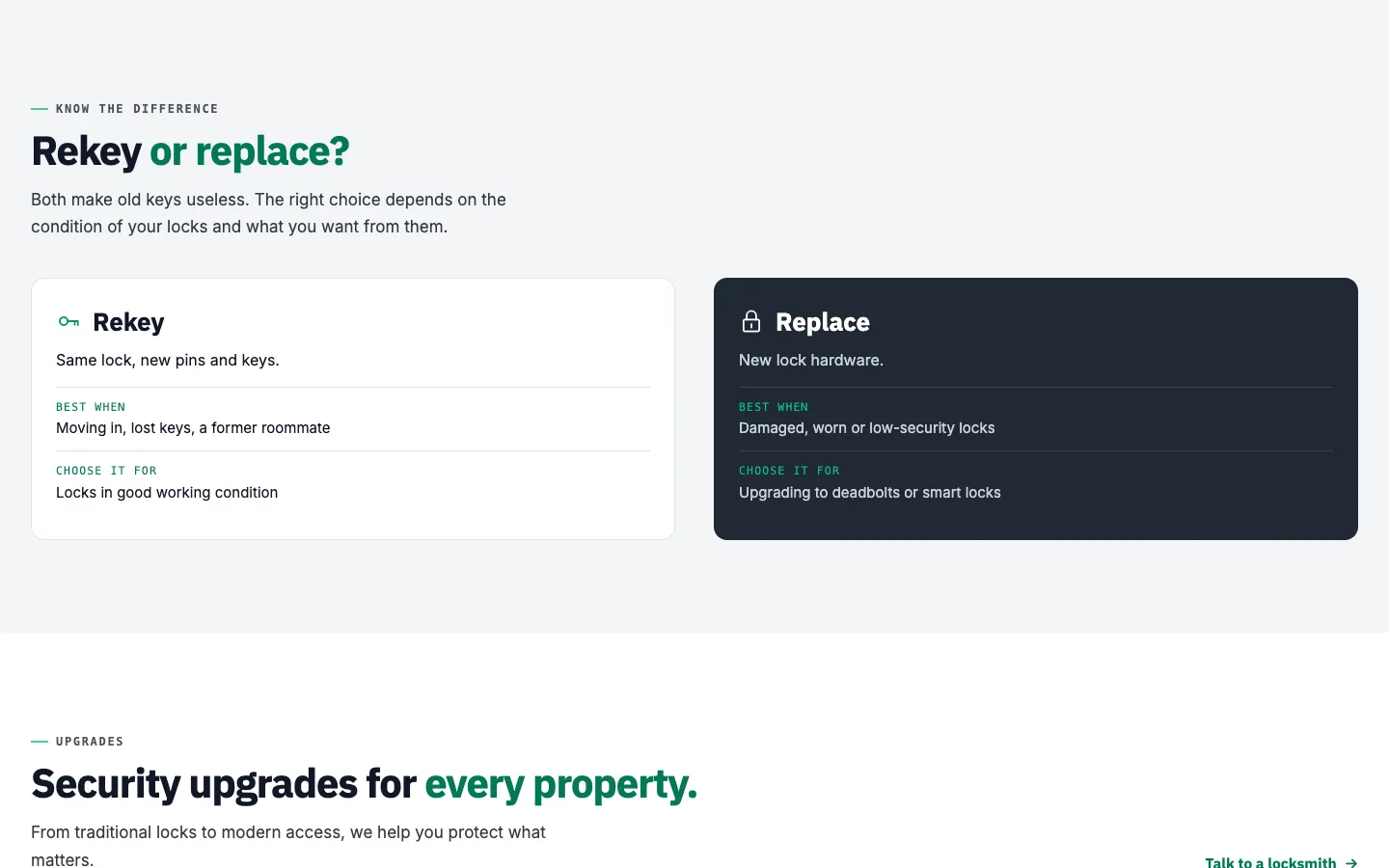Click 'Damaged, worn or low-security locks' text

point(867,428)
